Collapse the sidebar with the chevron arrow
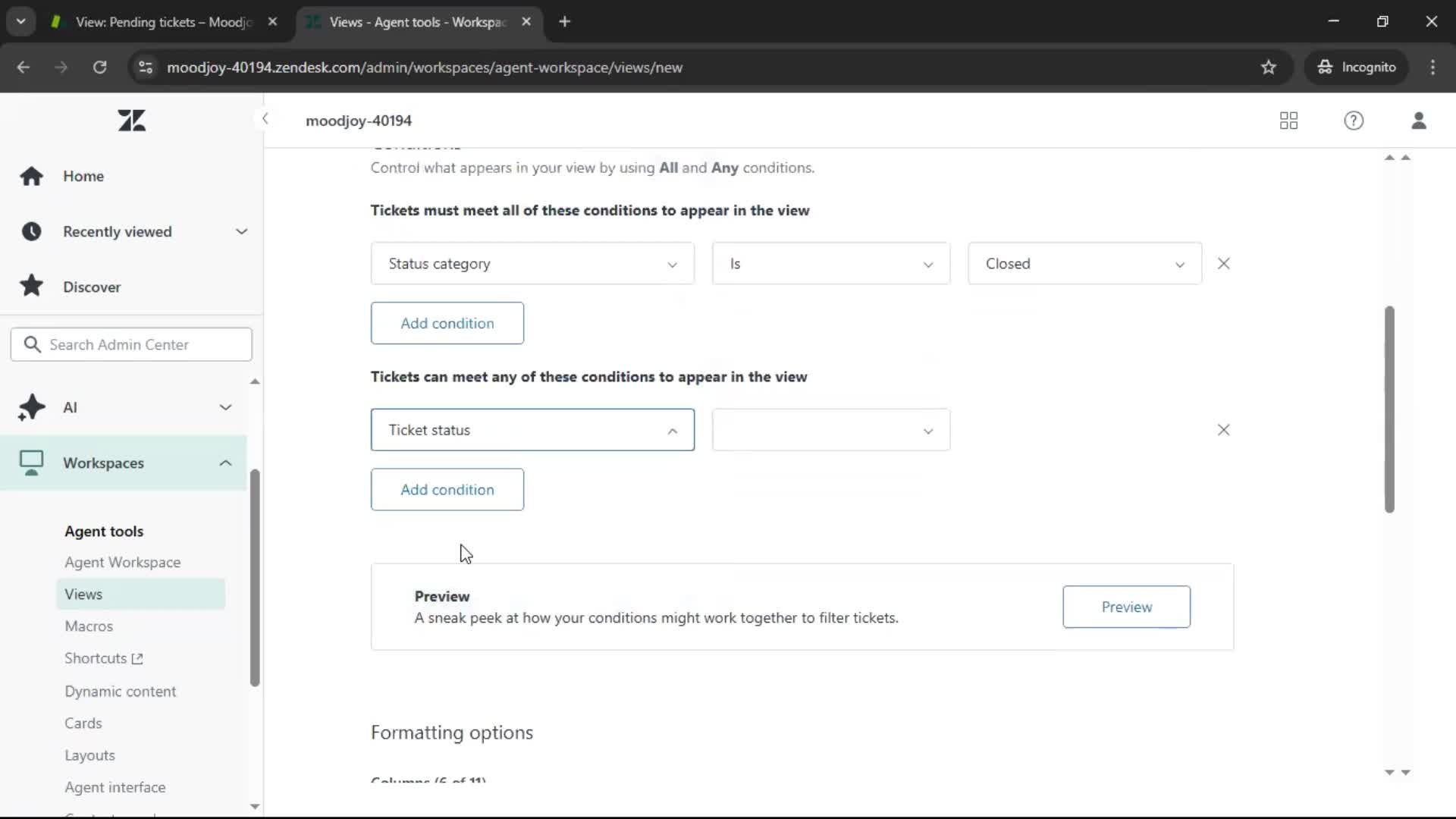The image size is (1456, 819). [x=265, y=118]
